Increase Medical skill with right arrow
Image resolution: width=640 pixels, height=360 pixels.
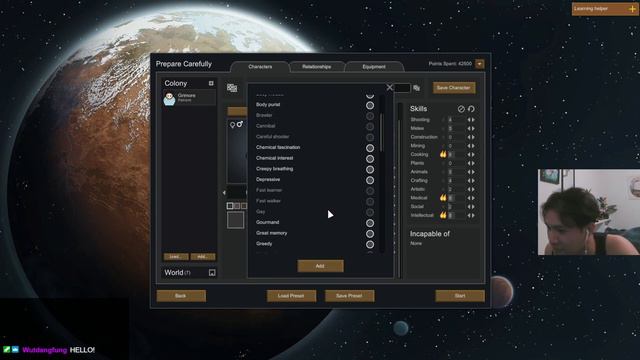tap(473, 198)
